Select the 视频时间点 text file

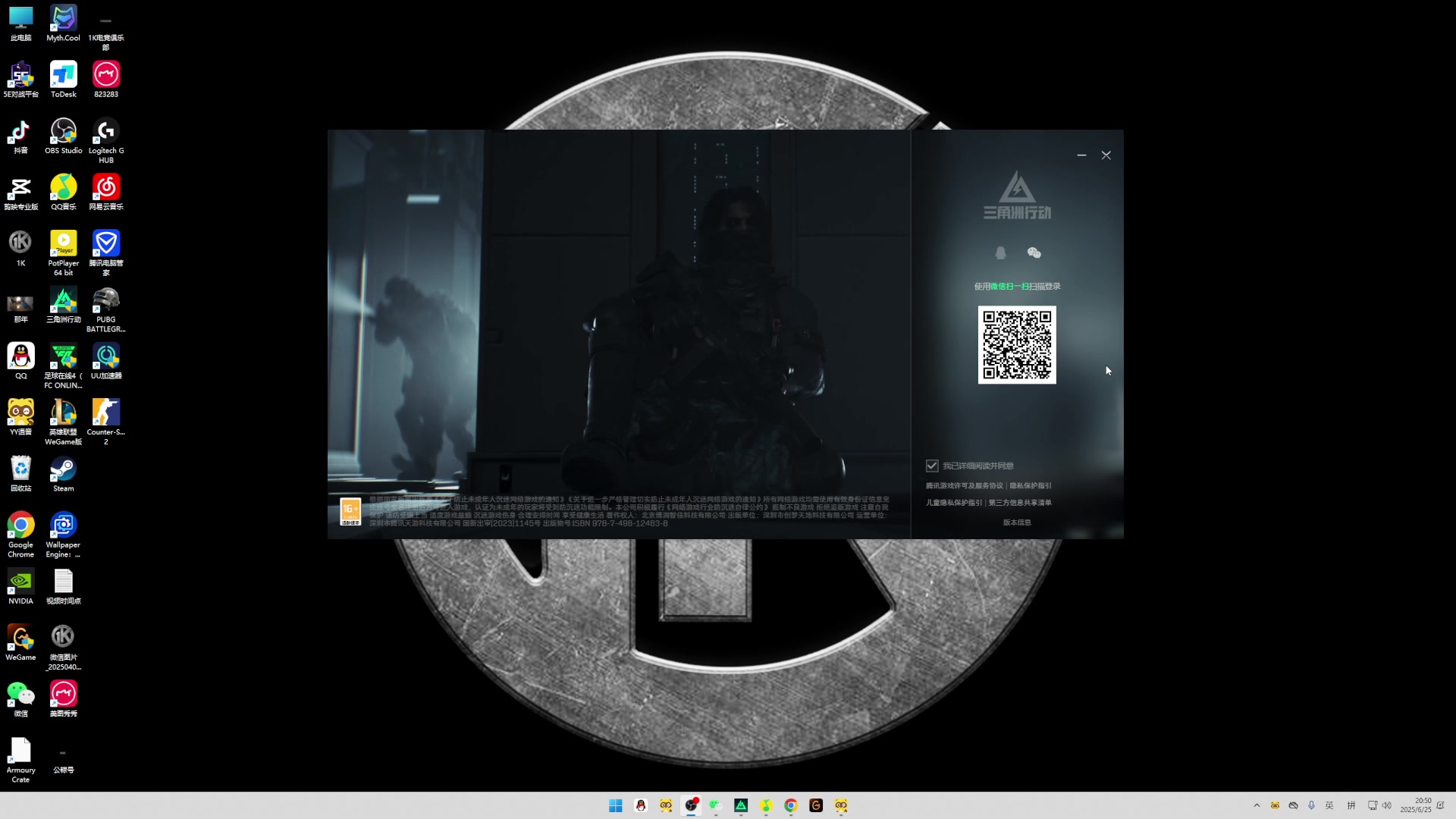tap(64, 587)
